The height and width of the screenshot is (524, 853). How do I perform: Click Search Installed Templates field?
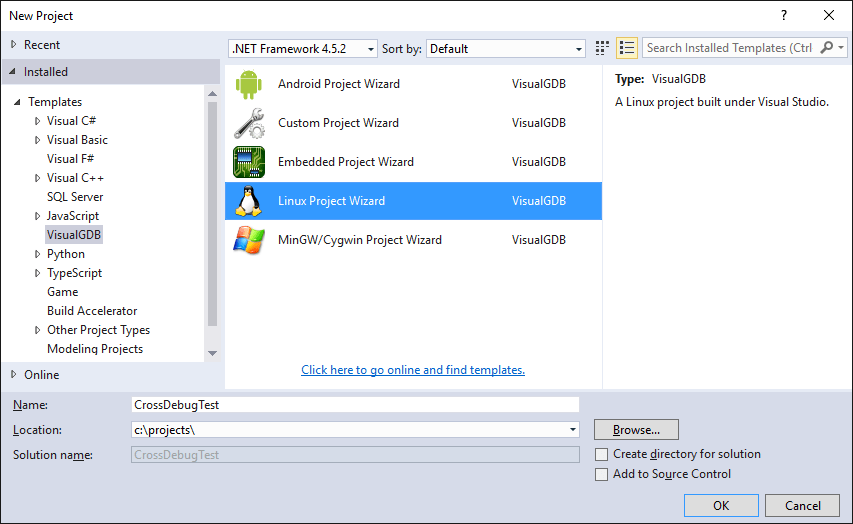coord(731,47)
